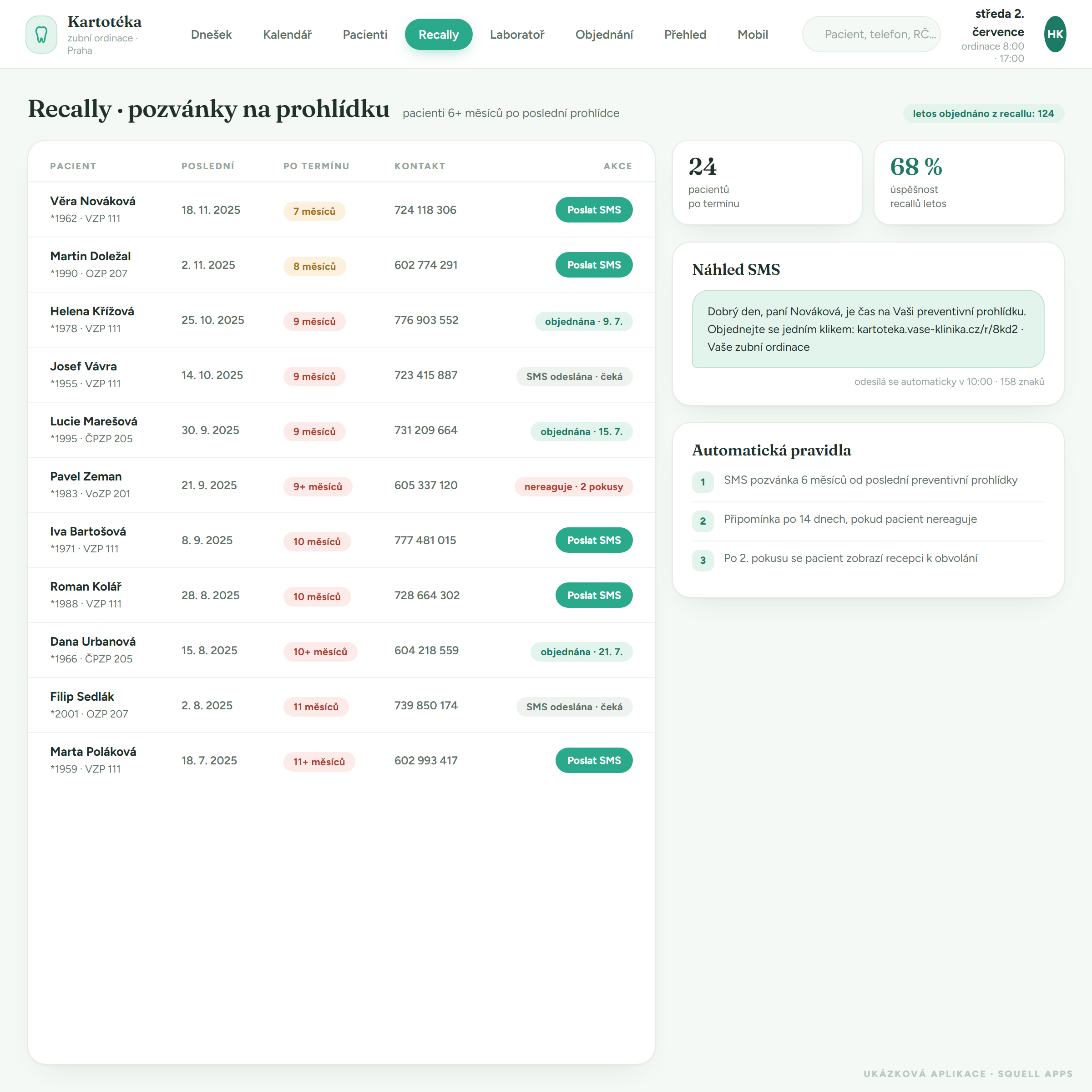Image resolution: width=1092 pixels, height=1092 pixels.
Task: Open the Dnešek tab
Action: coord(212,35)
